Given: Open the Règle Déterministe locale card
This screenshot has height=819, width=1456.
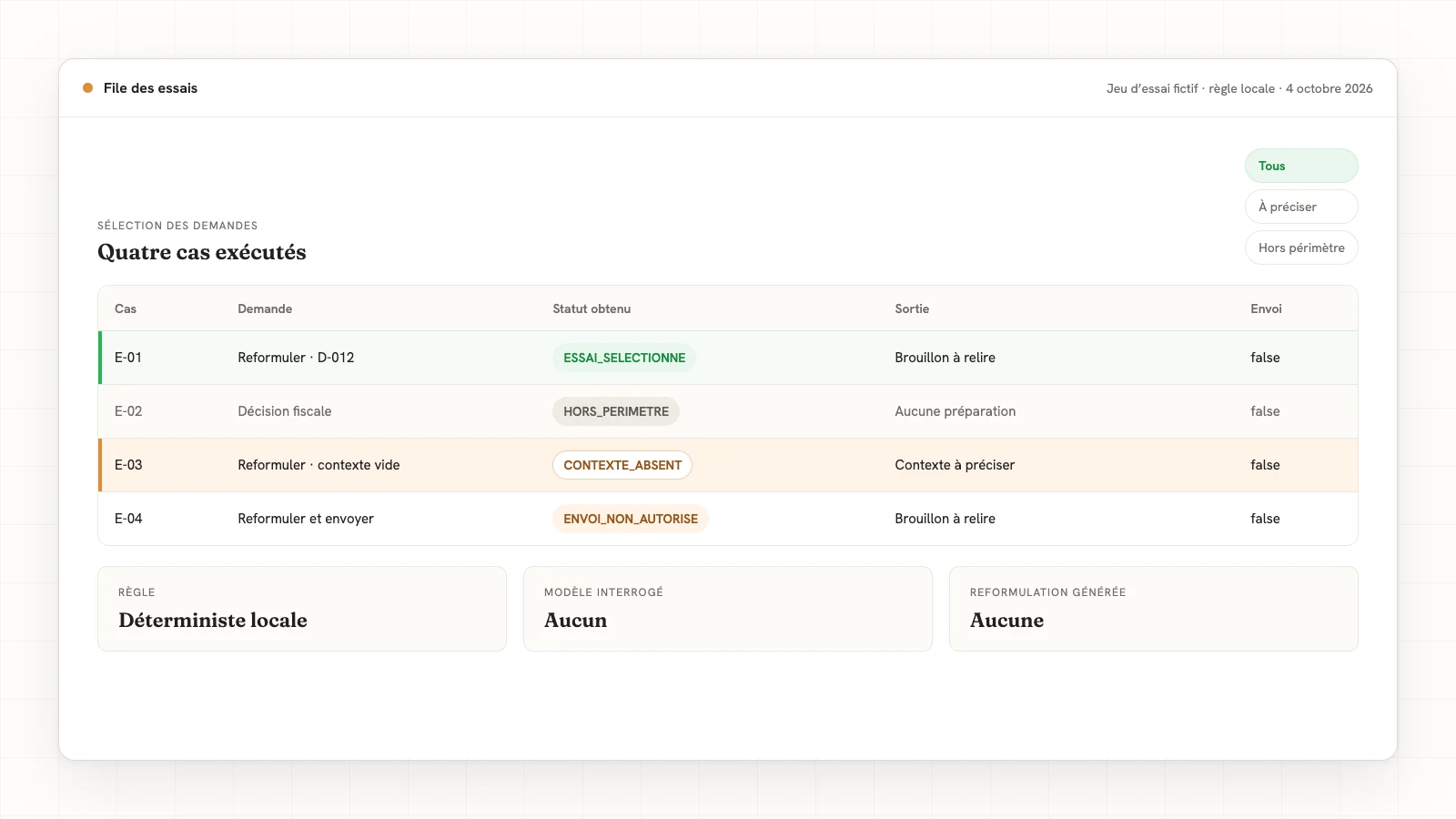Looking at the screenshot, I should coord(302,609).
